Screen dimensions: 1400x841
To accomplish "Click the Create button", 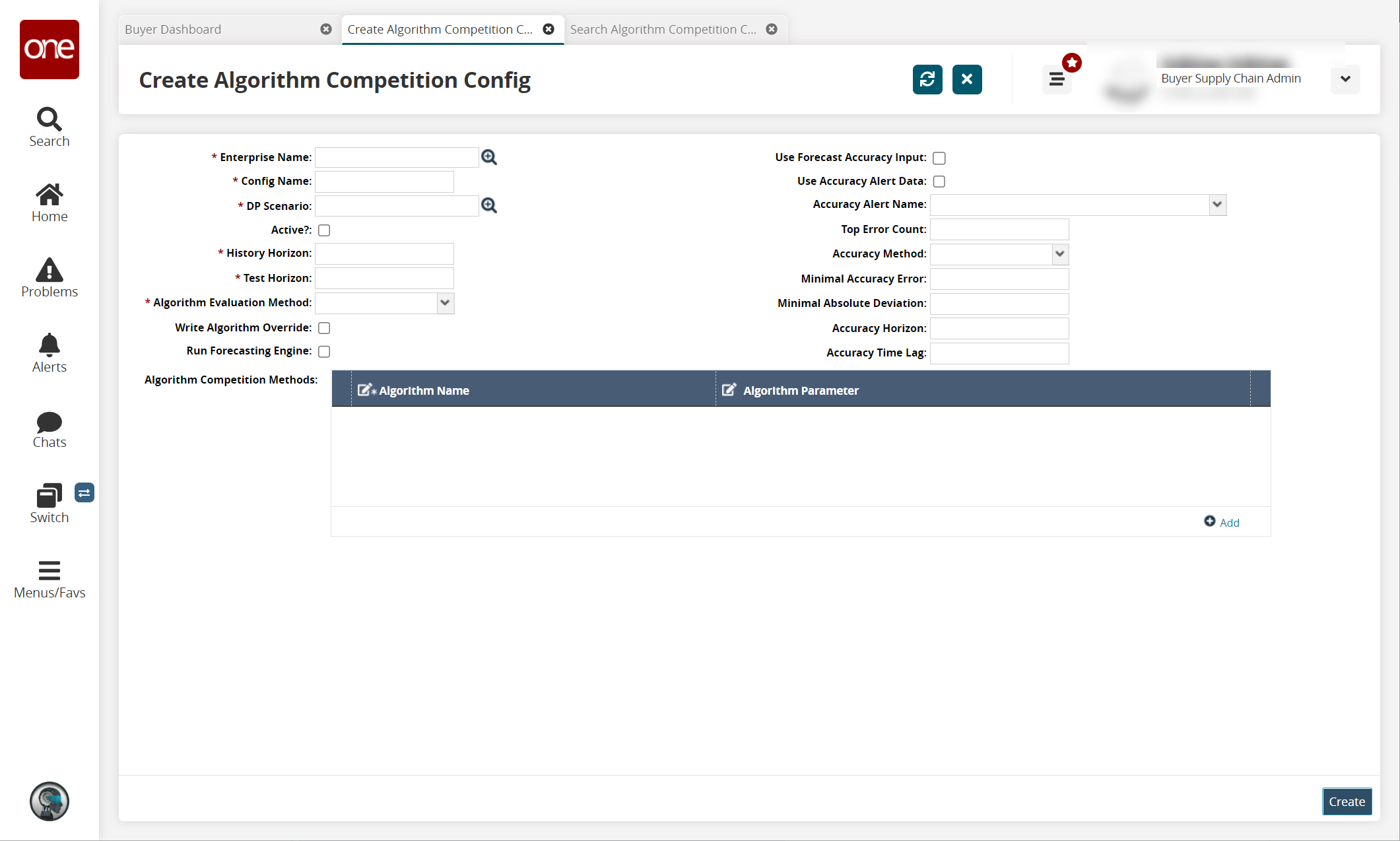I will pos(1346,801).
